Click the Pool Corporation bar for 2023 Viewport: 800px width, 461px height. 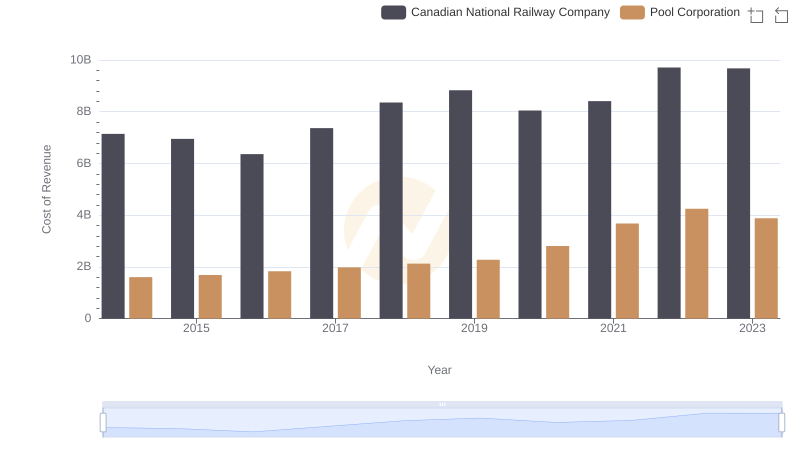tap(766, 269)
